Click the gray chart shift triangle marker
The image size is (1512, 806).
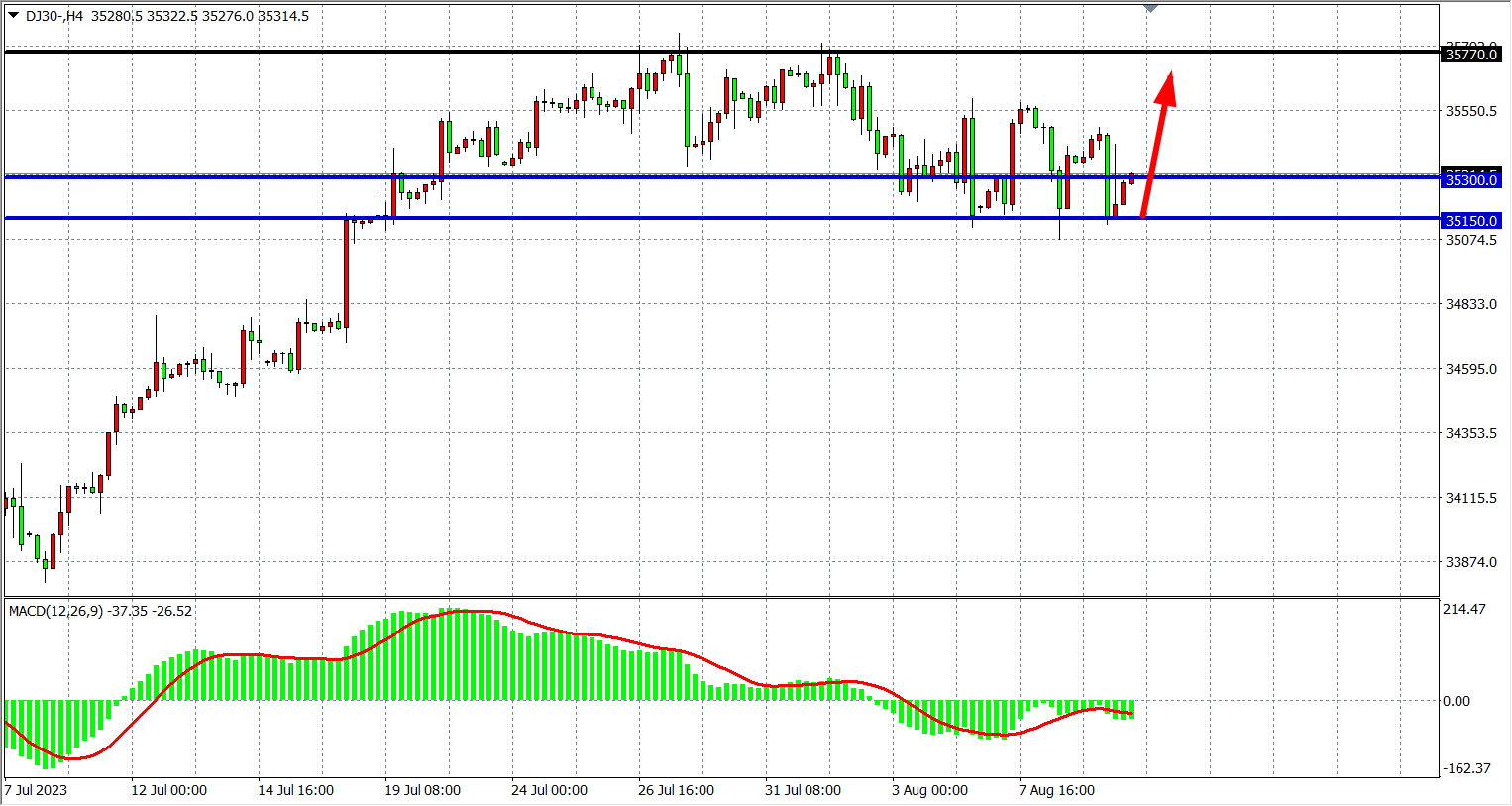1150,8
